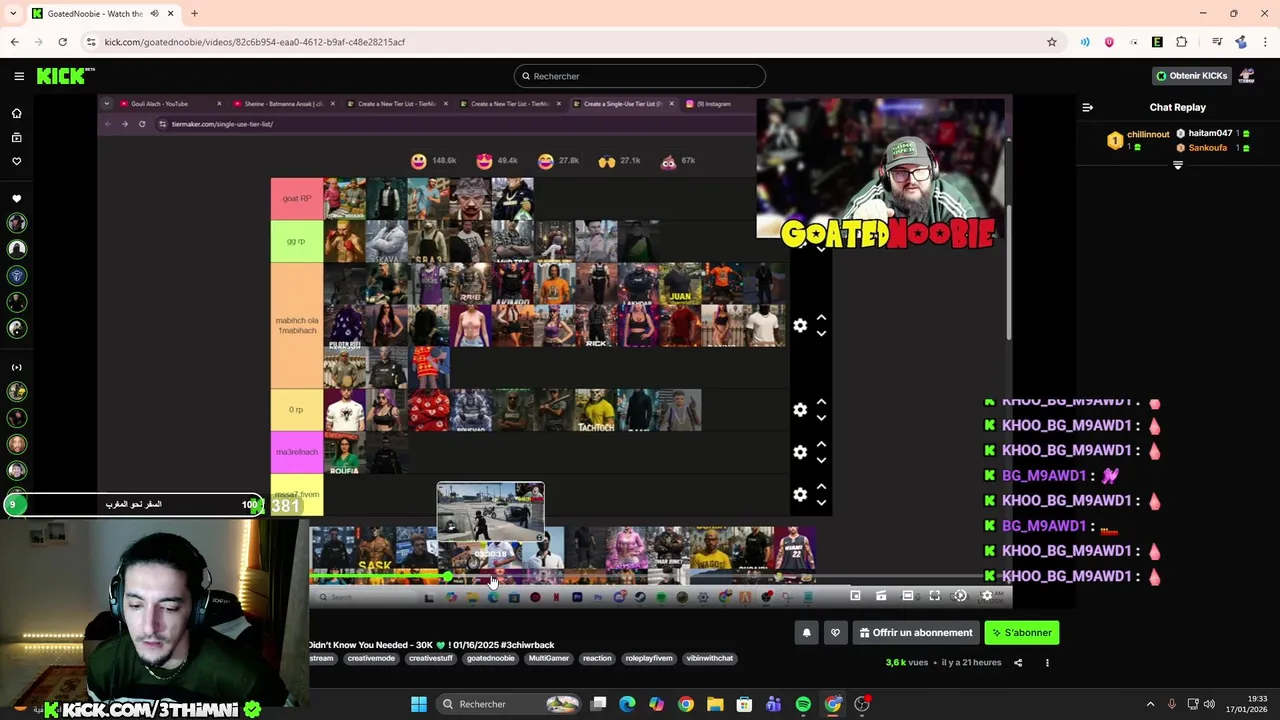
Task: Open the Kick hamburger sidebar menu
Action: pyautogui.click(x=19, y=76)
